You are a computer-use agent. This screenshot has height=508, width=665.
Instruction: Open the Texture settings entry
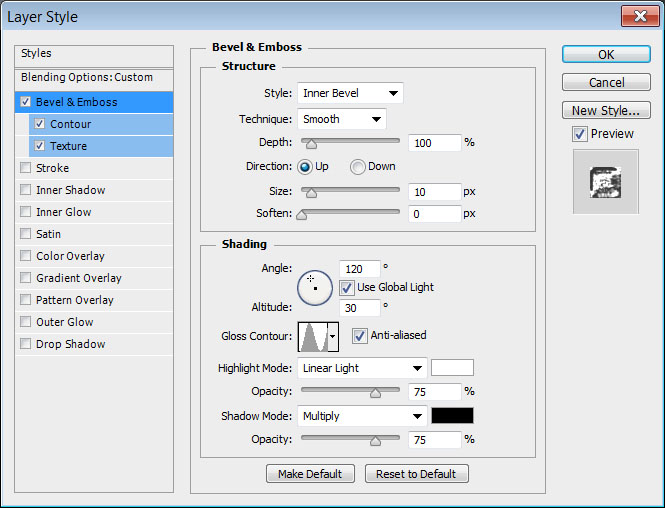[68, 146]
